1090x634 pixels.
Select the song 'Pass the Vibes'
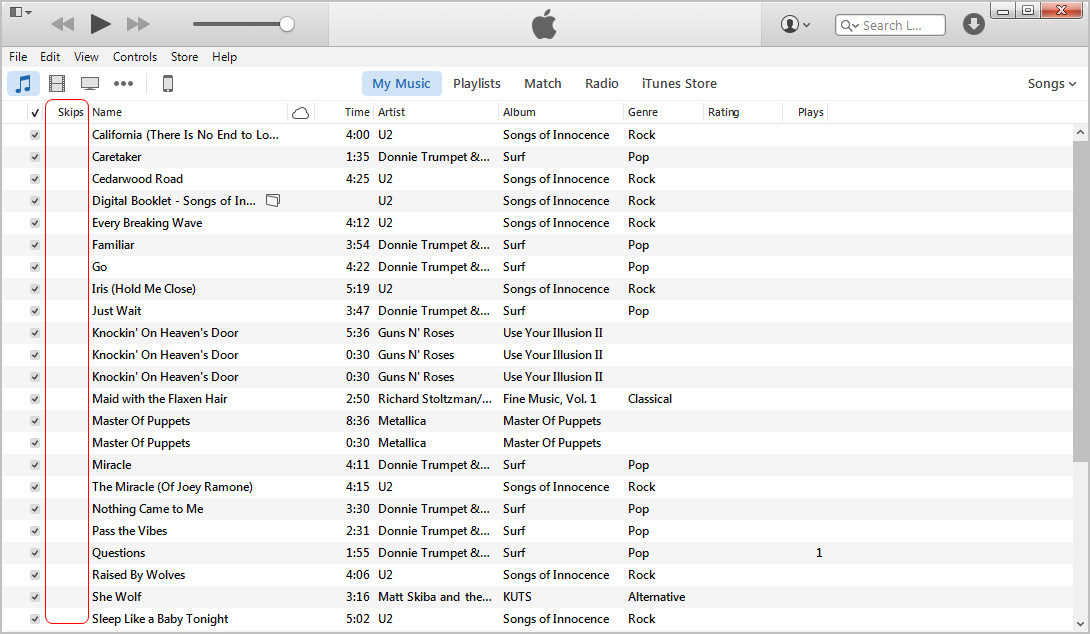[x=129, y=531]
